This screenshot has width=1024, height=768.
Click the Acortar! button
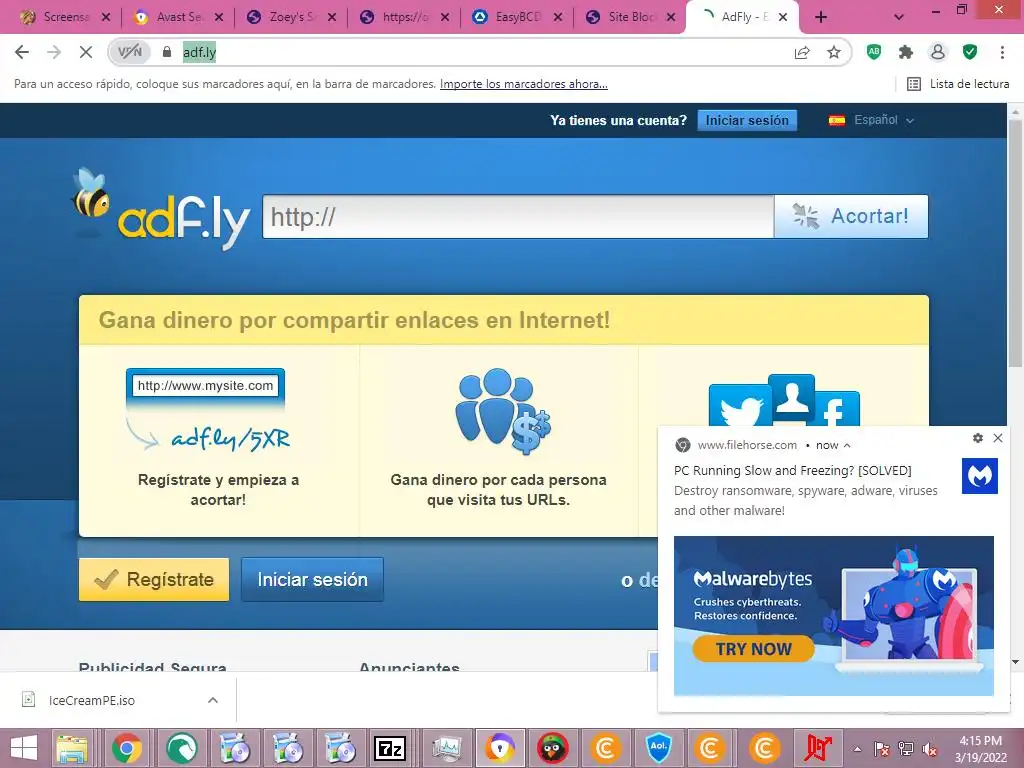pos(851,217)
